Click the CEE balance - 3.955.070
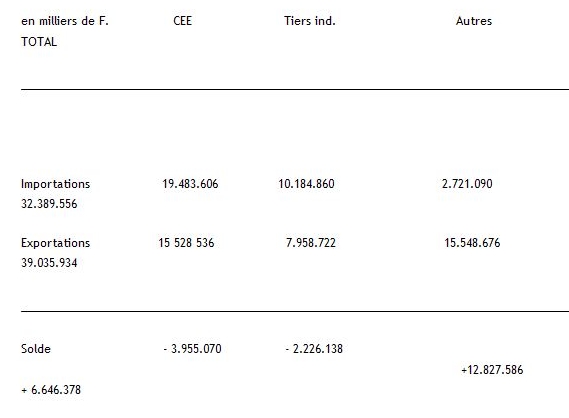 click(x=192, y=349)
